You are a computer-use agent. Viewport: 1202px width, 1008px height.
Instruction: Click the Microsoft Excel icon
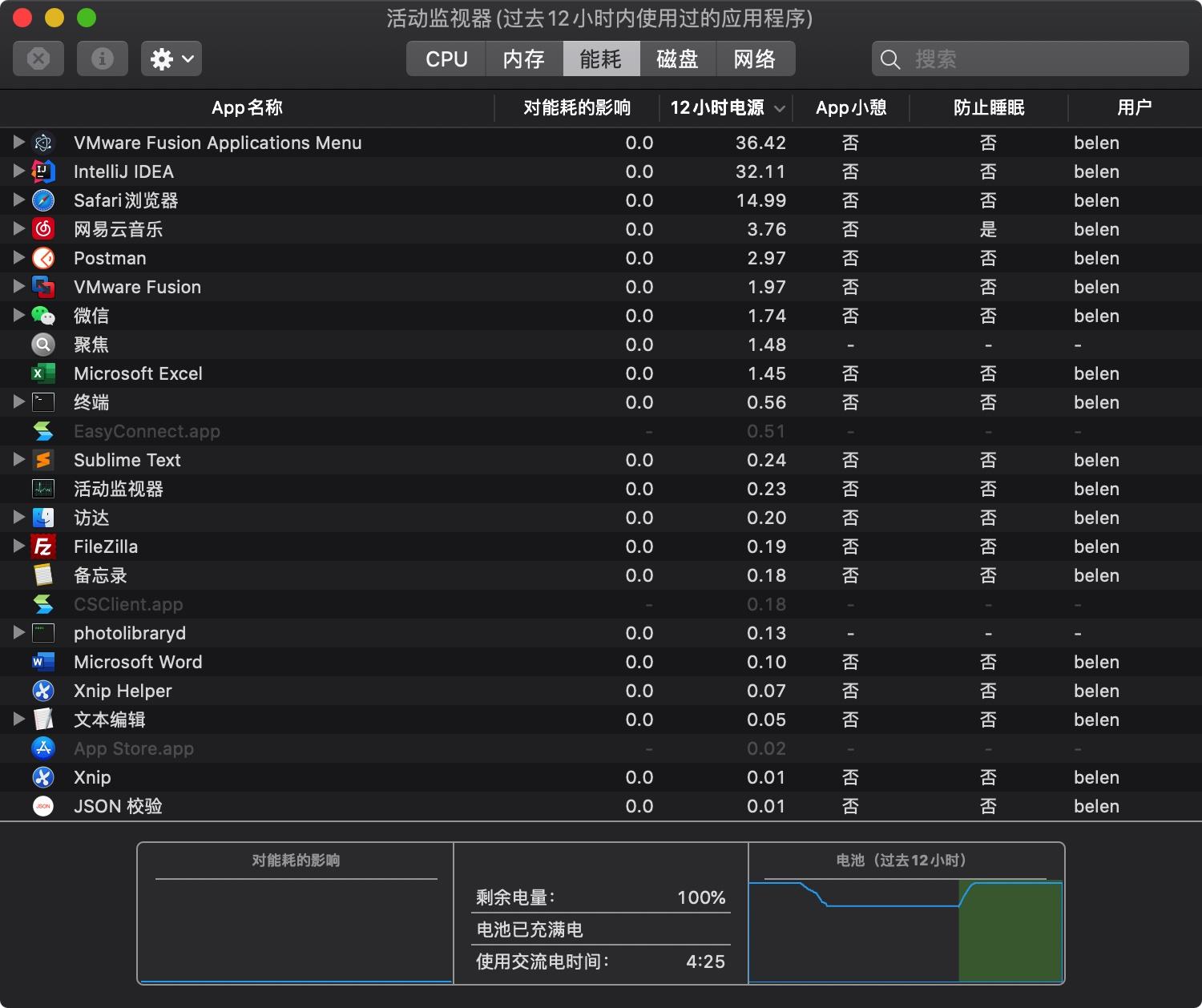(43, 373)
